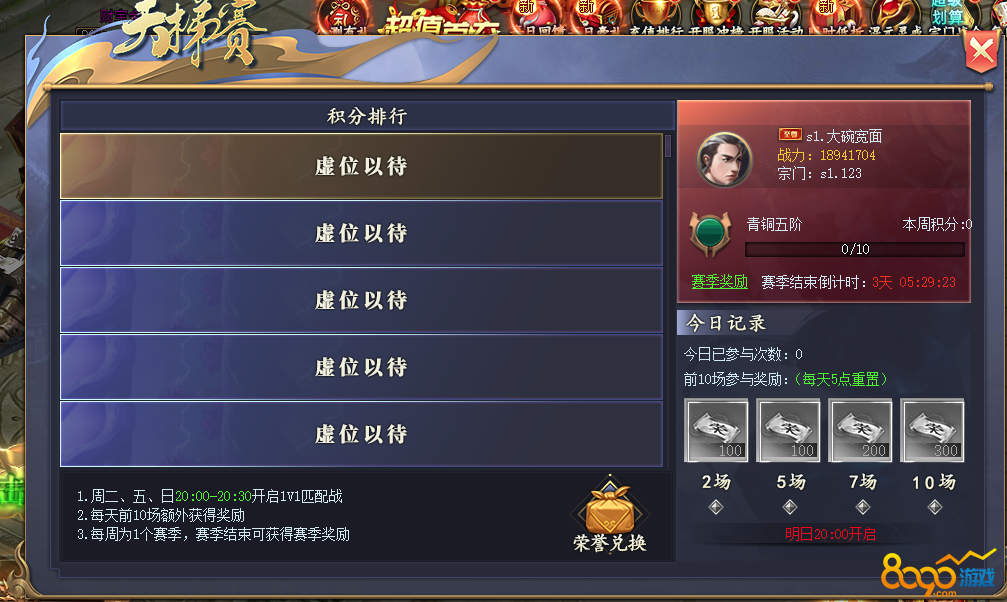1007x602 pixels.
Task: Click the 积分排行 header tab
Action: coord(367,116)
